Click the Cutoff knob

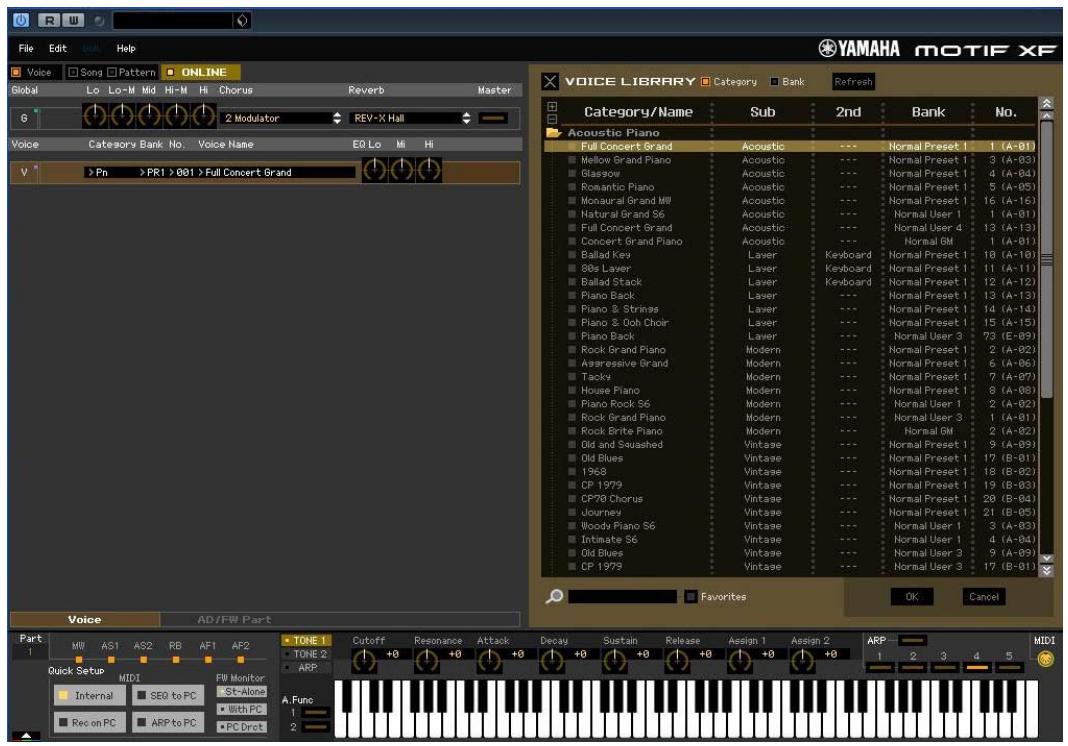(364, 659)
